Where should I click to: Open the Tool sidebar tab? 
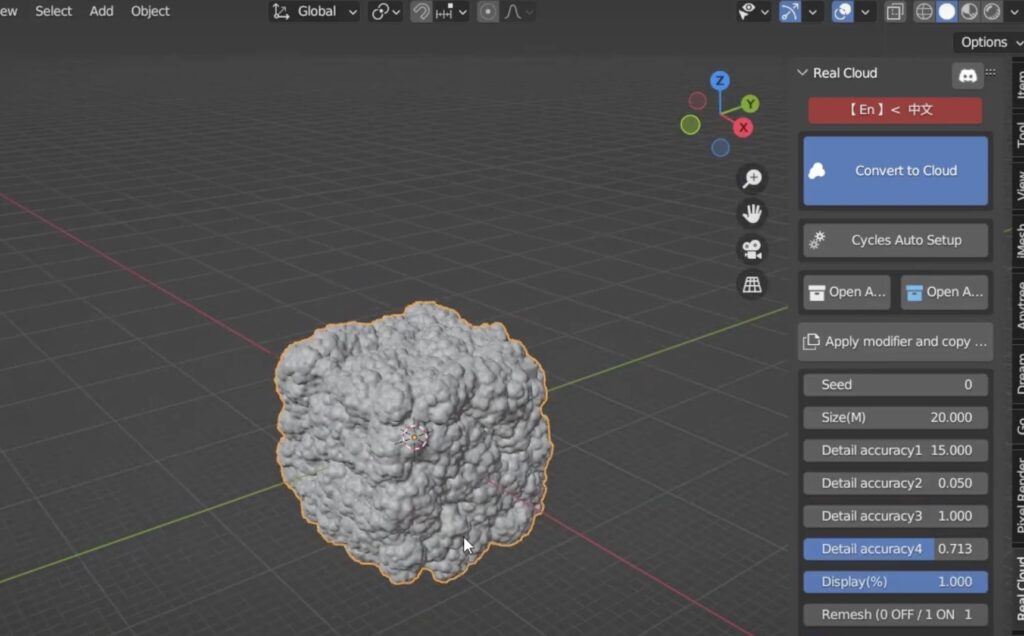point(1019,133)
